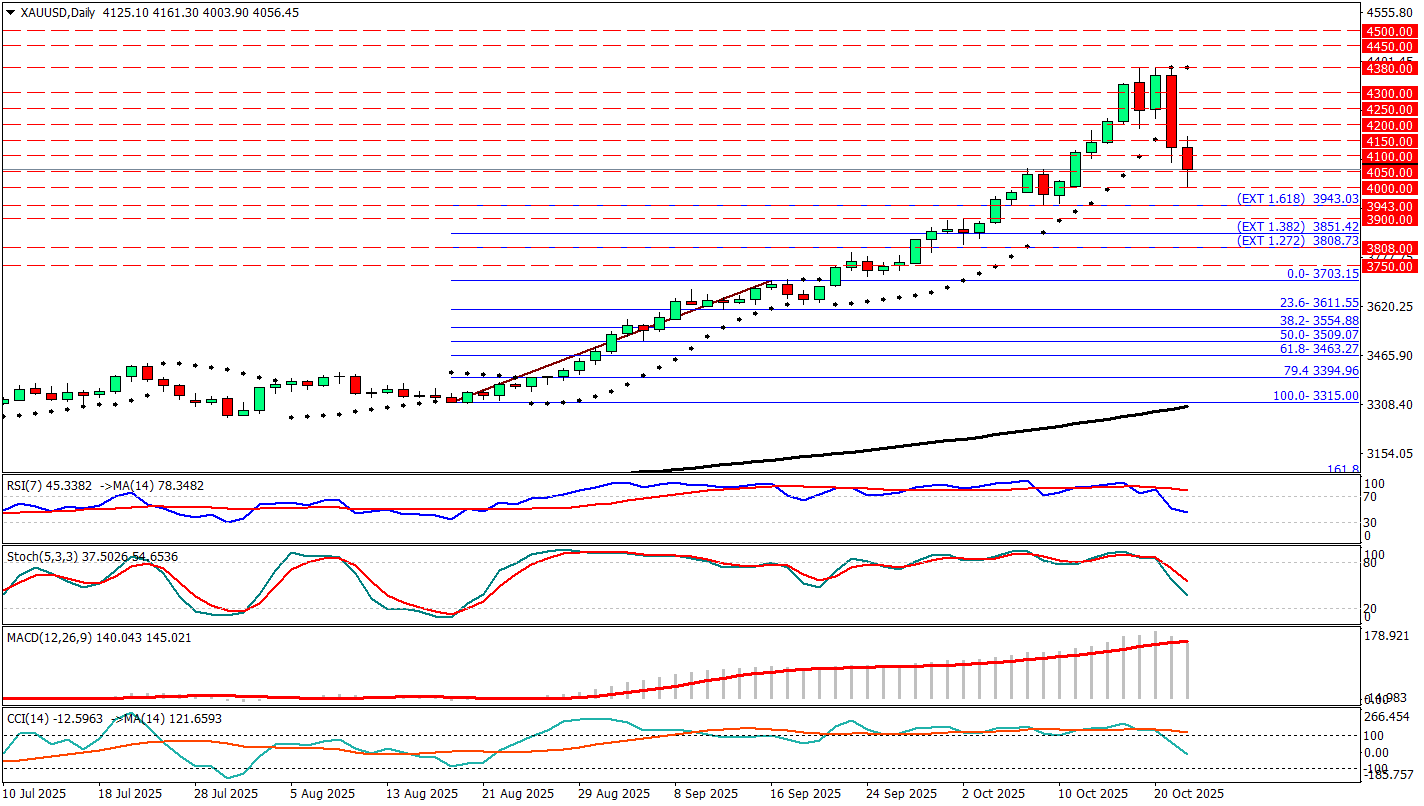The width and height of the screenshot is (1424, 806).
Task: Click the triangle arrow beside XAUUSD,Daily
Action: click(x=11, y=13)
